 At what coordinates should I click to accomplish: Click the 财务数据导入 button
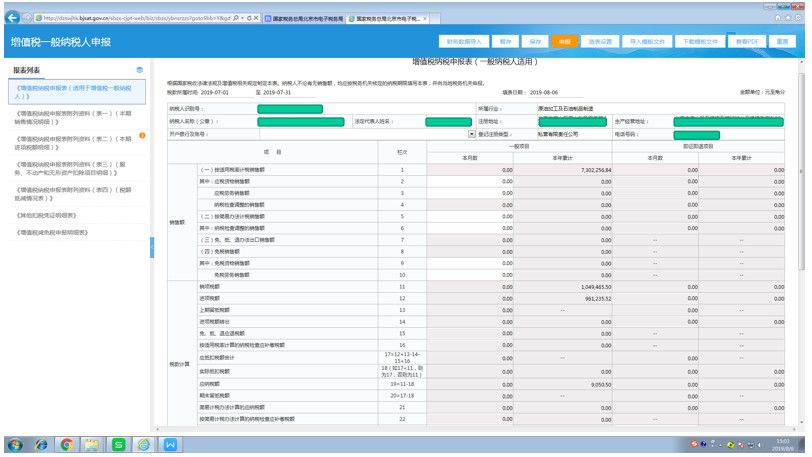pos(464,41)
